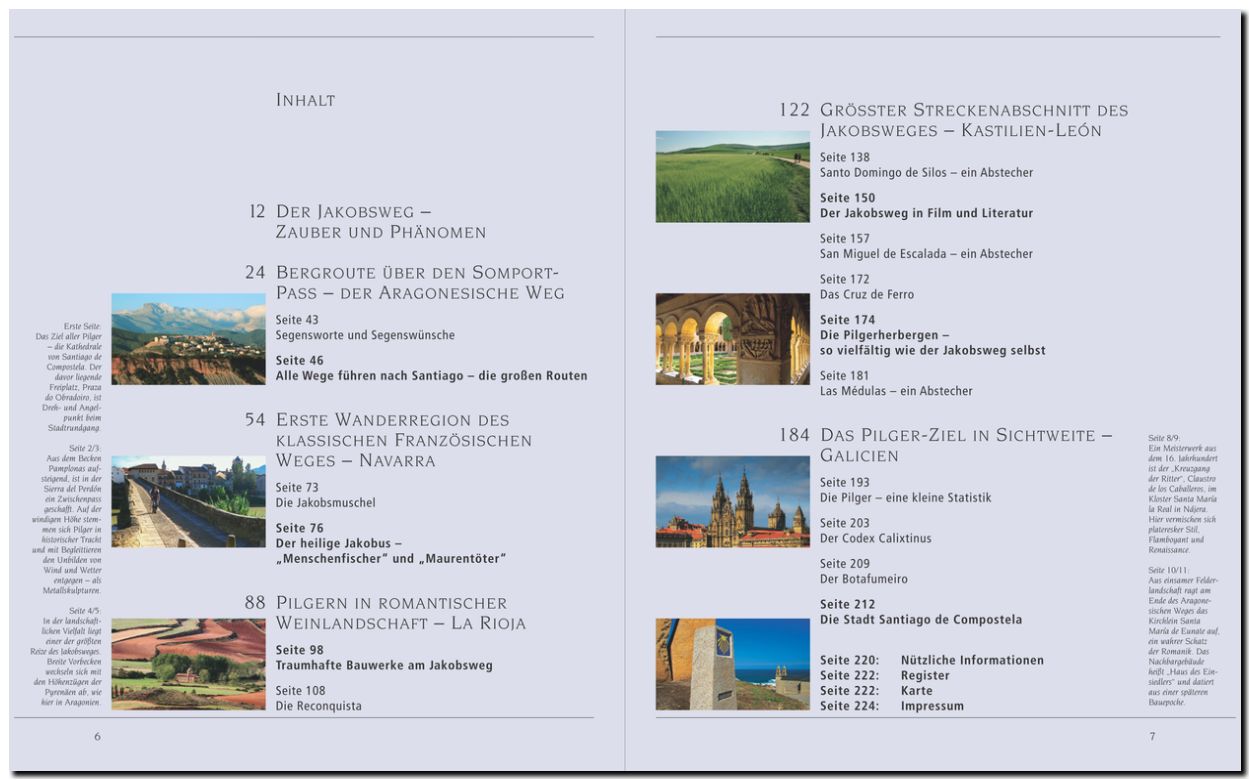The width and height of the screenshot is (1250, 780).
Task: Select the red farmland landscape photo
Action: (188, 664)
